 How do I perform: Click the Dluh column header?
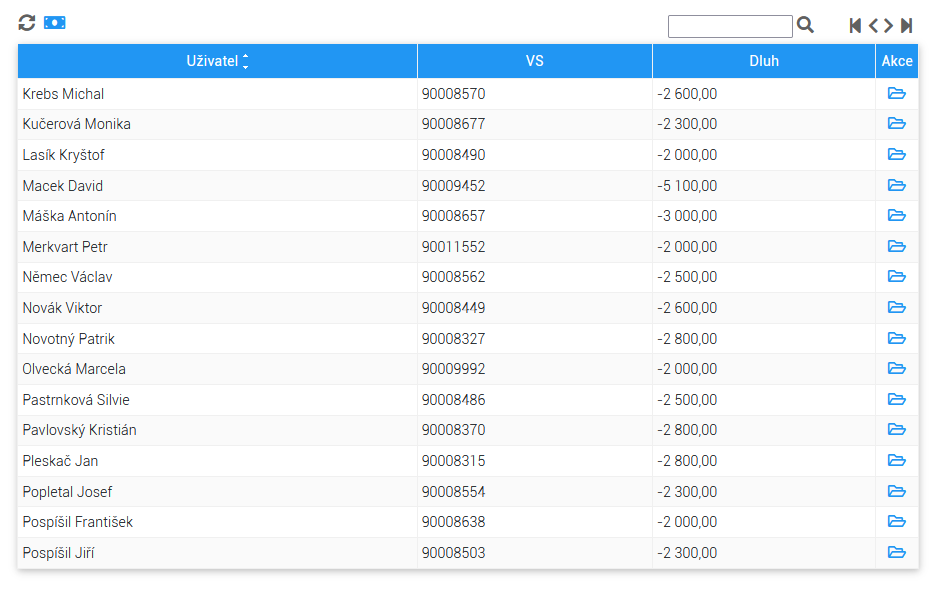(x=764, y=61)
